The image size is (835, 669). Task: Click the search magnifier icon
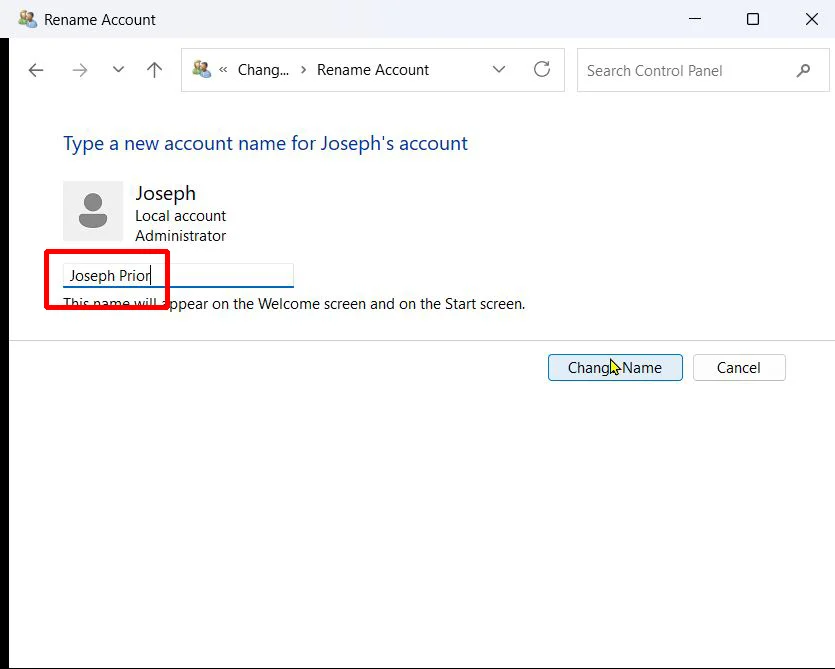click(x=803, y=70)
